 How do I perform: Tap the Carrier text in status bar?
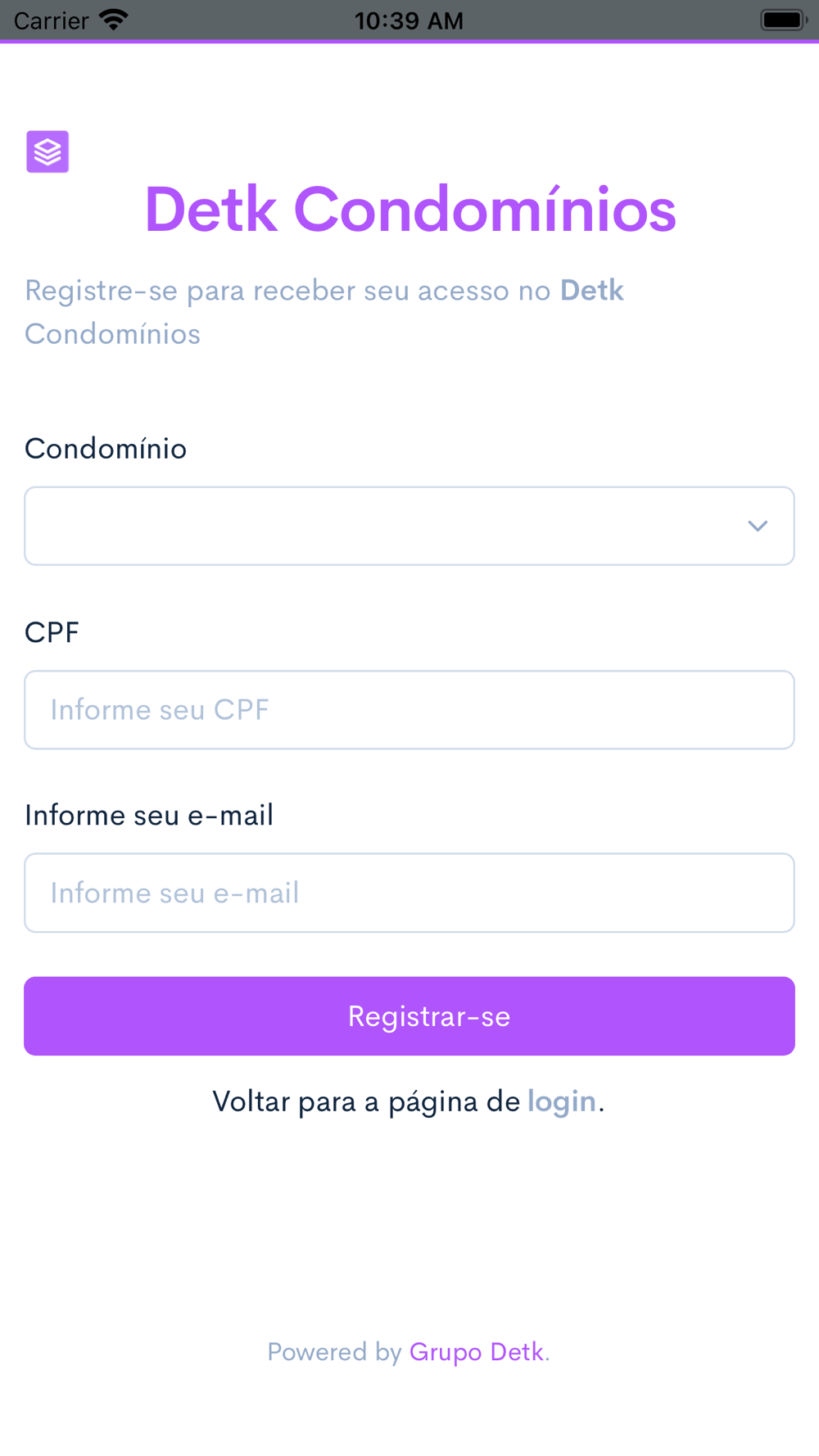pos(52,20)
